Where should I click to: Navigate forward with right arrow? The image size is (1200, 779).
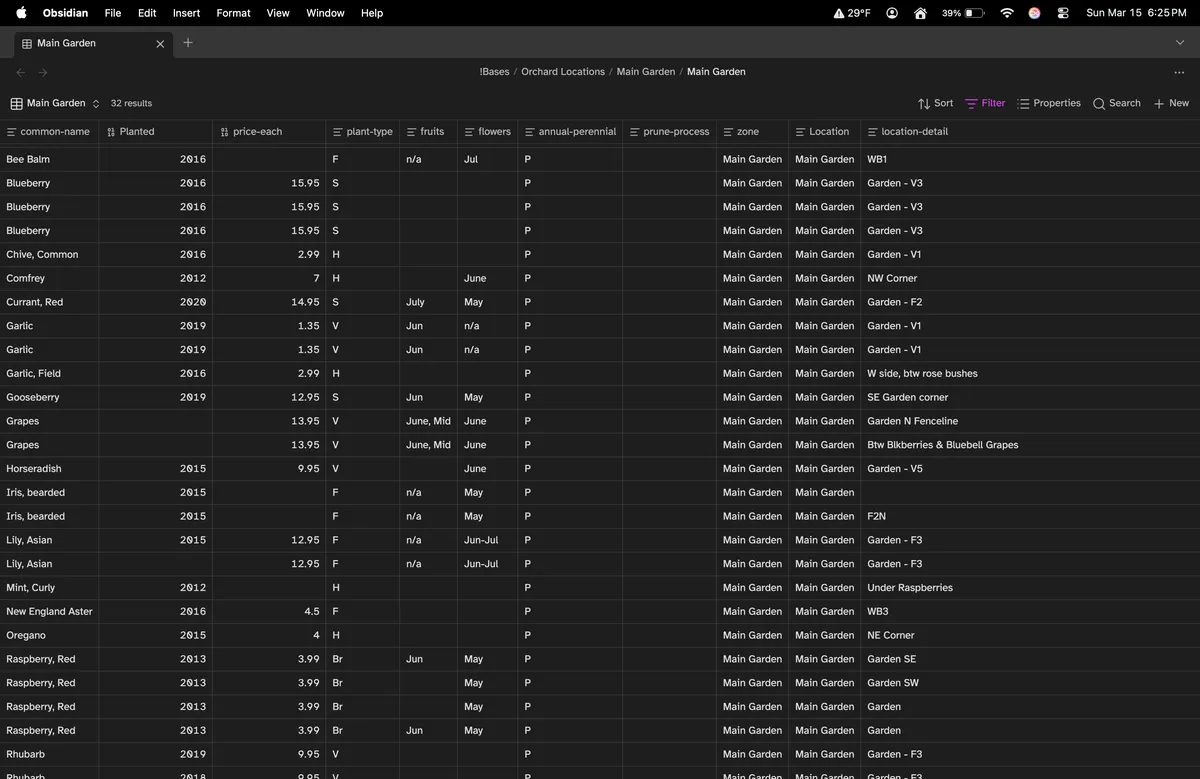coord(43,72)
